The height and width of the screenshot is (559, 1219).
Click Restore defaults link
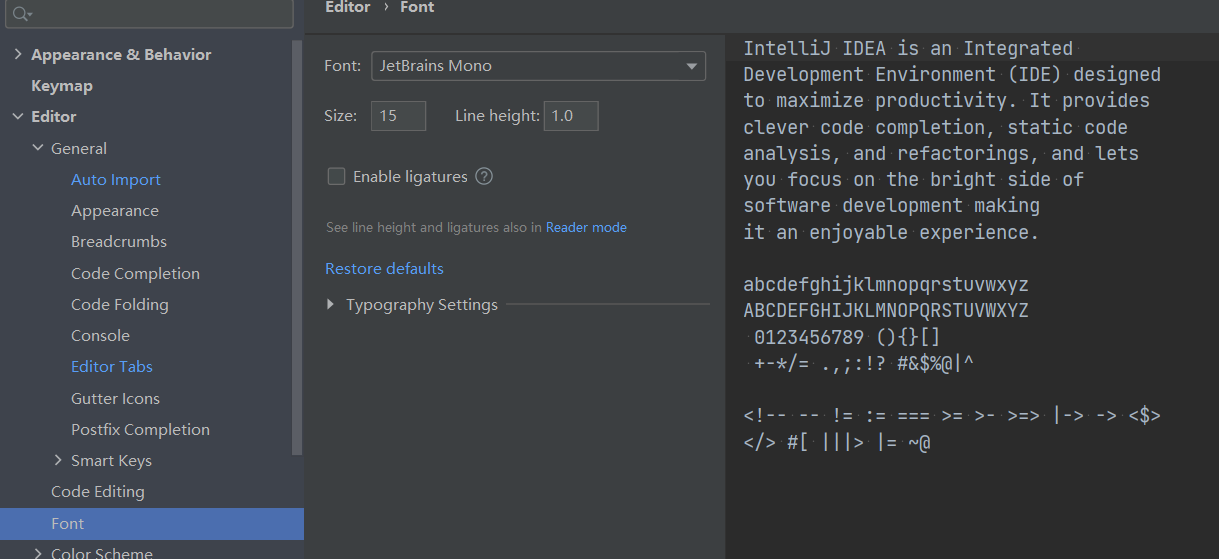pyautogui.click(x=384, y=269)
